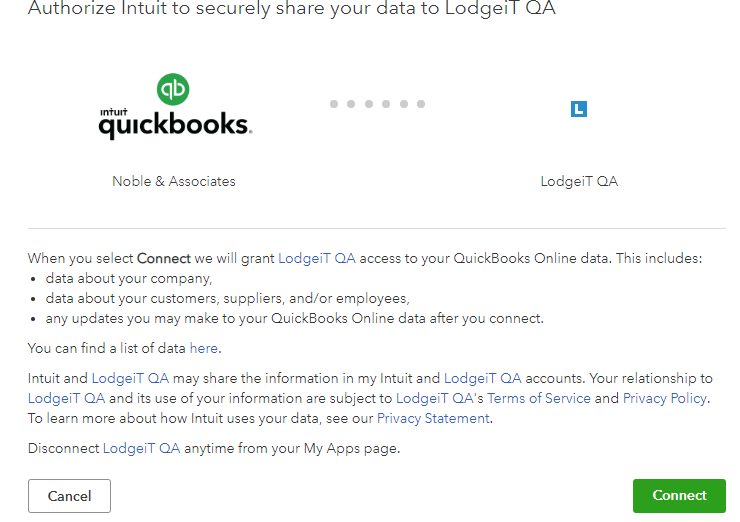Click the first gray connection progress dot
This screenshot has height=522, width=740.
click(334, 104)
